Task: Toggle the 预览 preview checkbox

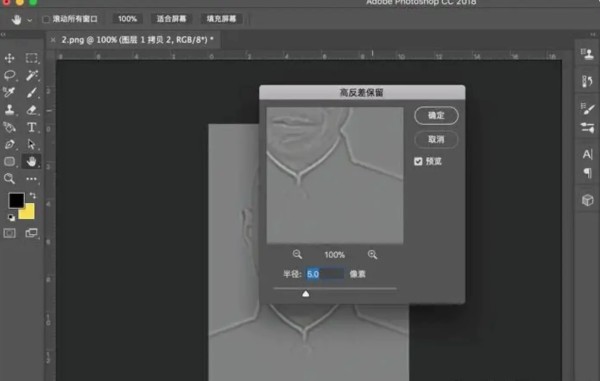Action: click(x=418, y=161)
